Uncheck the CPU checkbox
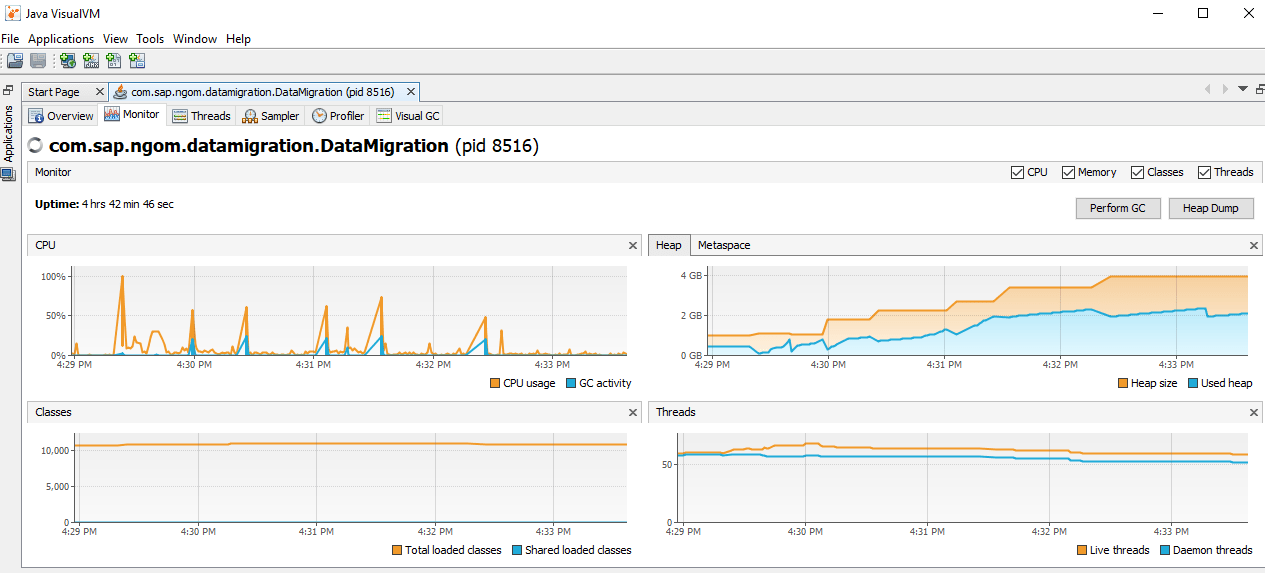The image size is (1265, 573). tap(1018, 172)
